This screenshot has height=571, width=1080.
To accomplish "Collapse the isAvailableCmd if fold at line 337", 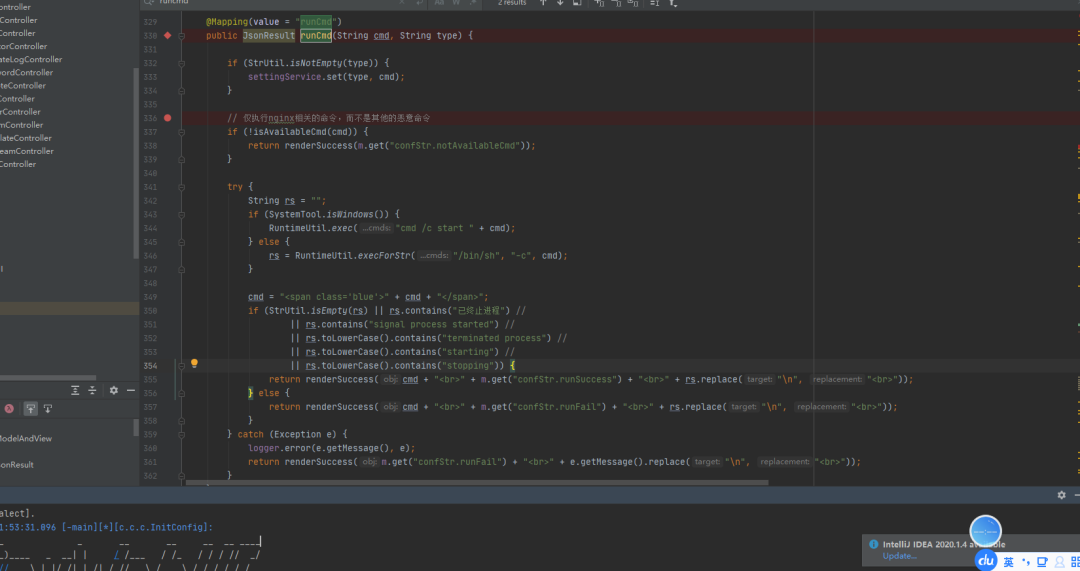I will click(181, 132).
